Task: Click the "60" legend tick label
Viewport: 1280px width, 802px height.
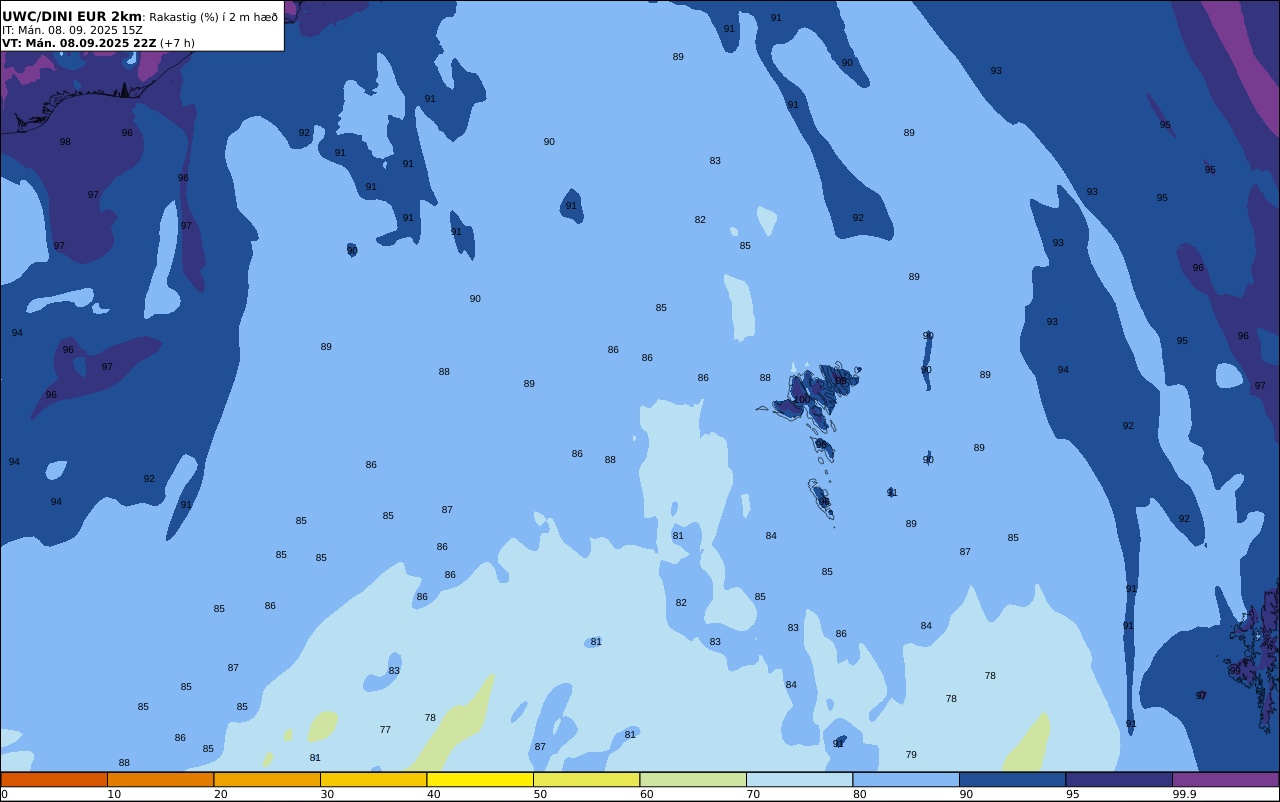Action: coord(647,794)
